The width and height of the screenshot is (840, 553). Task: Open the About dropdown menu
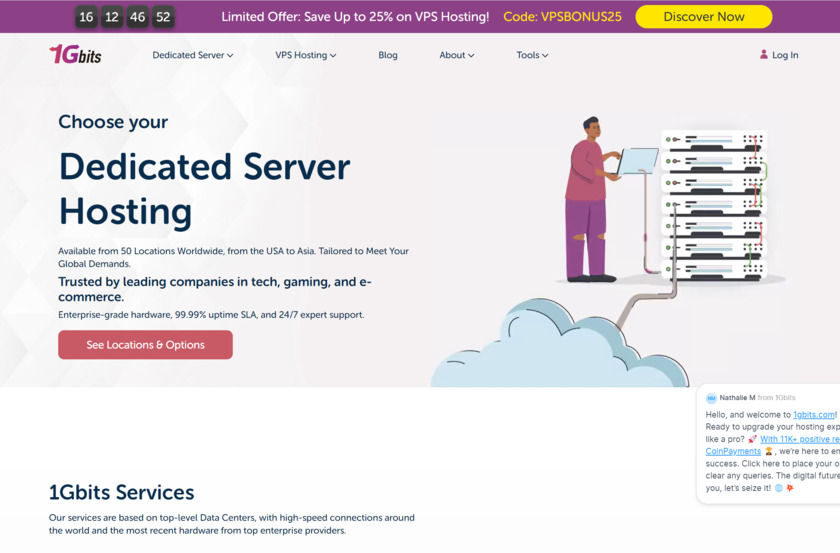456,55
